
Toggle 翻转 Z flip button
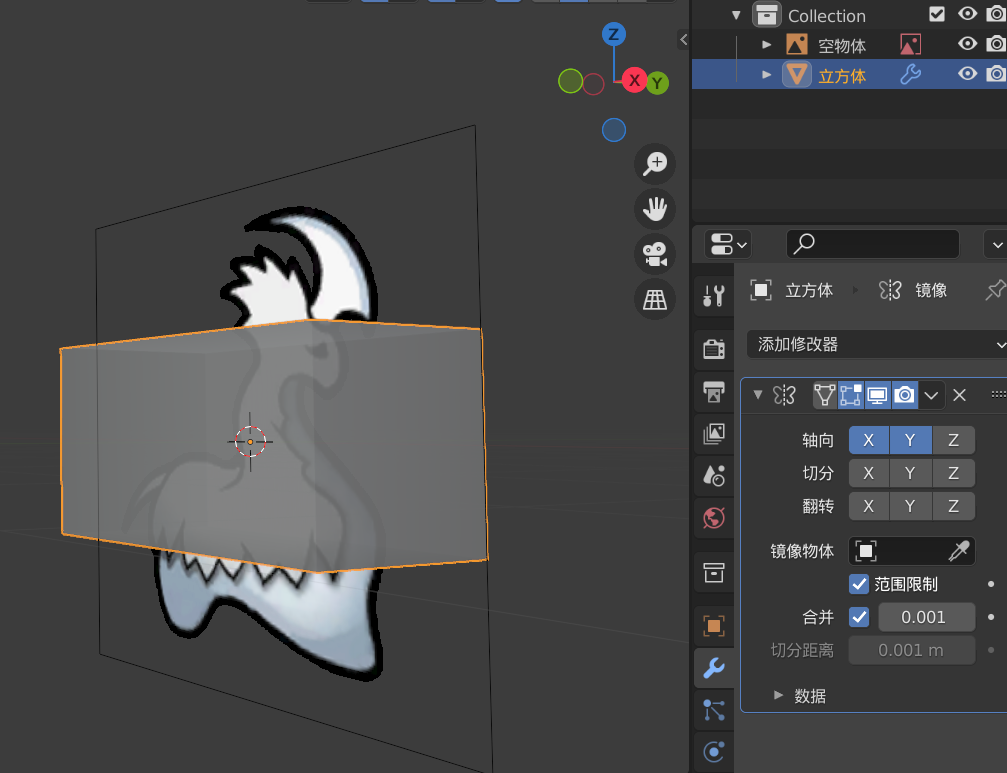(x=954, y=507)
